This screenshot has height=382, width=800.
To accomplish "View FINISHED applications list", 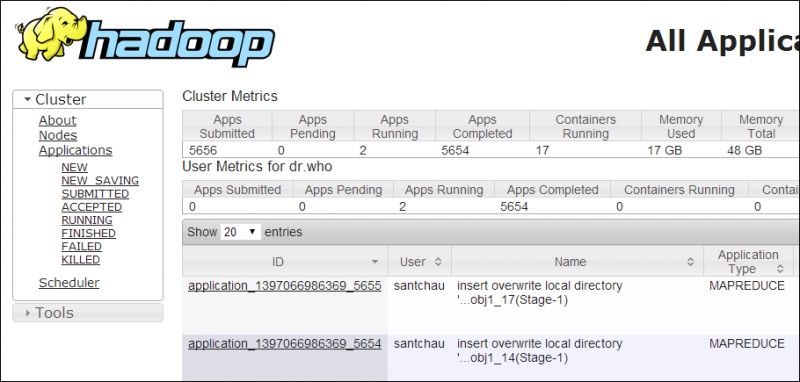I will point(89,233).
